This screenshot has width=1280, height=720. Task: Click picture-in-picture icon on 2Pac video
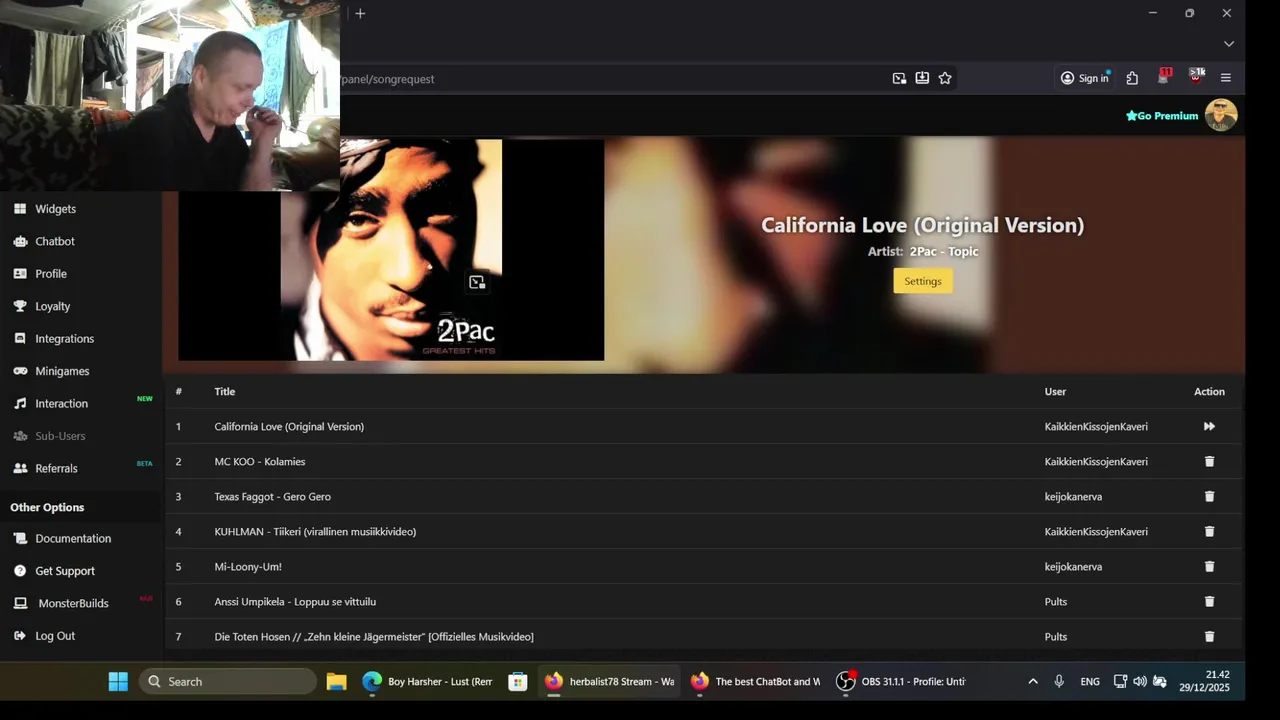coord(477,283)
